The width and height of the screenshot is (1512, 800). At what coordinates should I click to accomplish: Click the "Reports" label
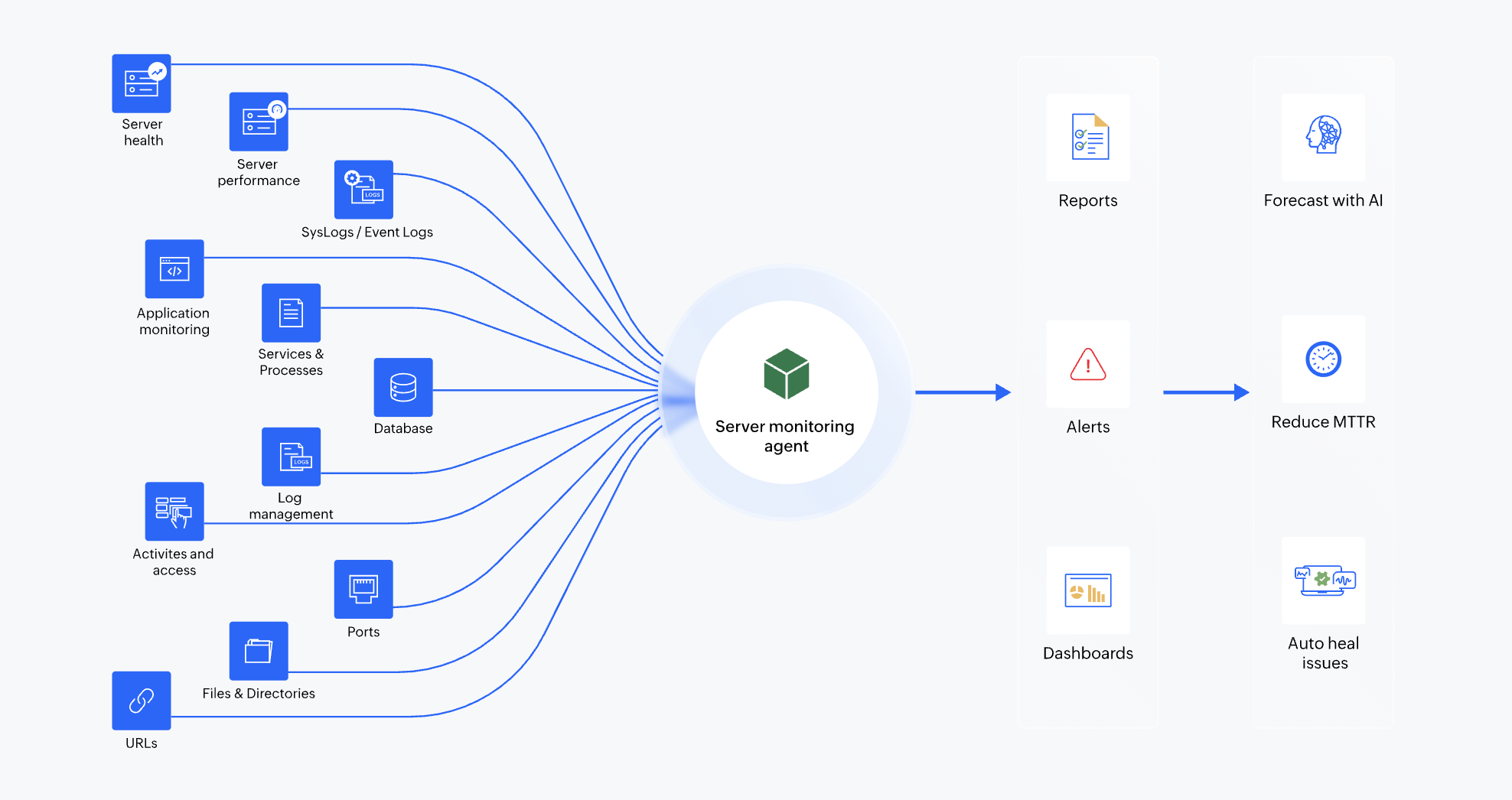(1088, 200)
